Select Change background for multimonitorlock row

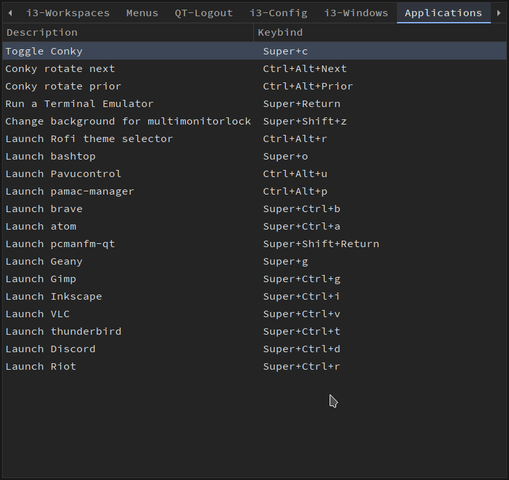[x=255, y=121]
